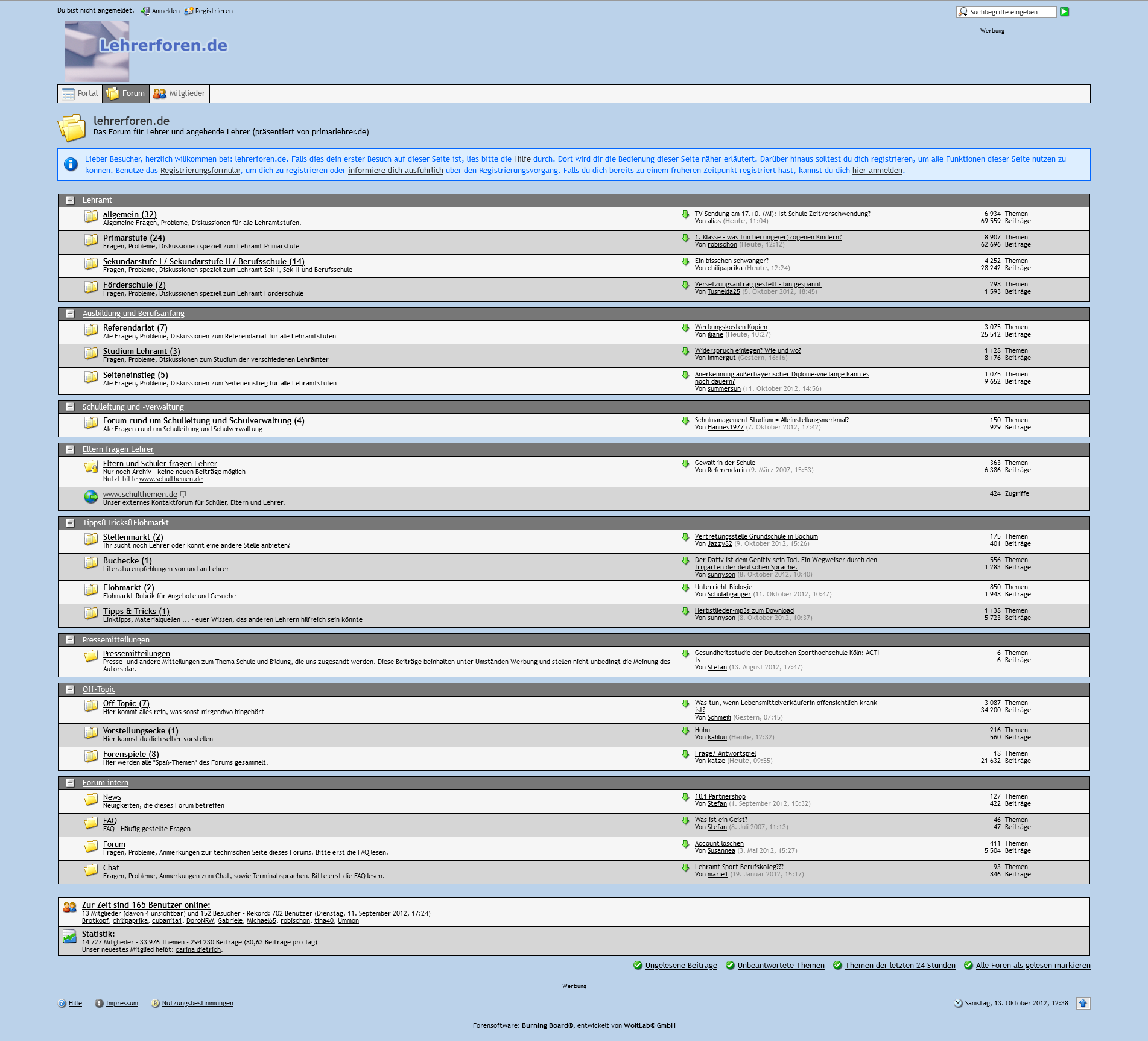Open the Impressum link in the footer
Image resolution: width=1148 pixels, height=1041 pixels.
pos(122,1003)
